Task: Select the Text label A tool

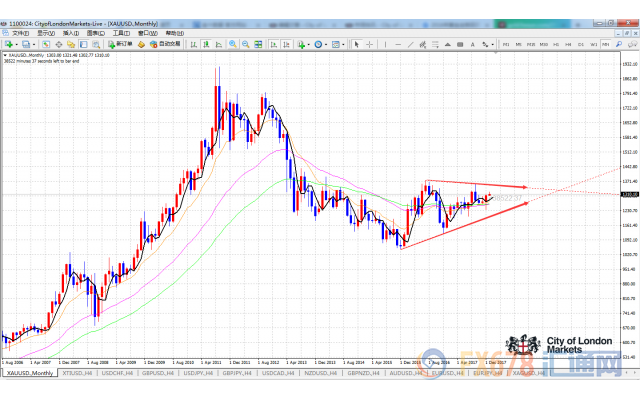Action: point(472,44)
